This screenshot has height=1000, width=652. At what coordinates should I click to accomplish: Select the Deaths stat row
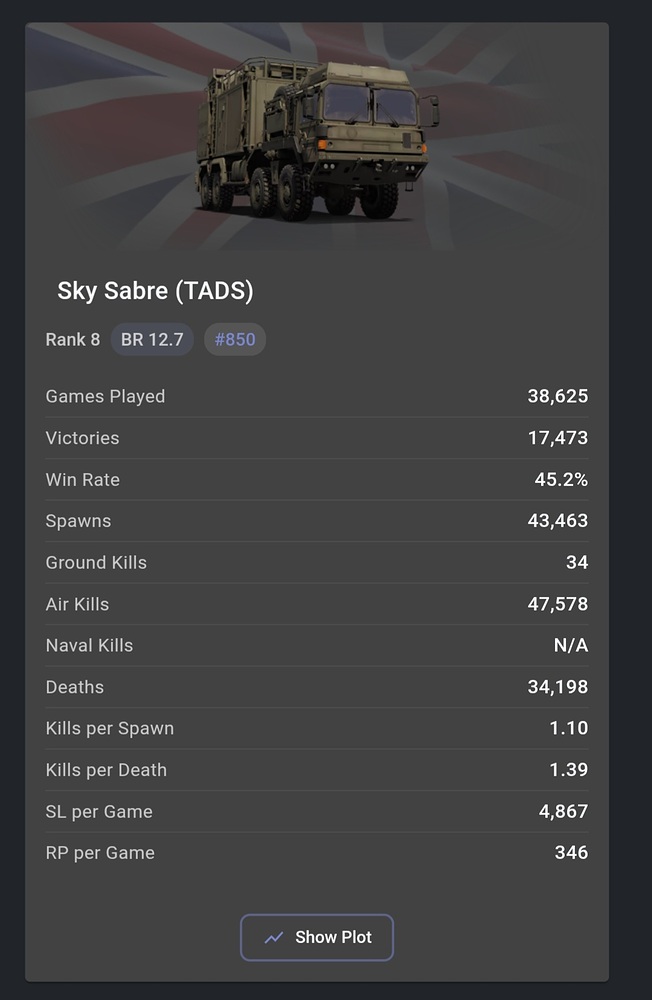pos(317,687)
